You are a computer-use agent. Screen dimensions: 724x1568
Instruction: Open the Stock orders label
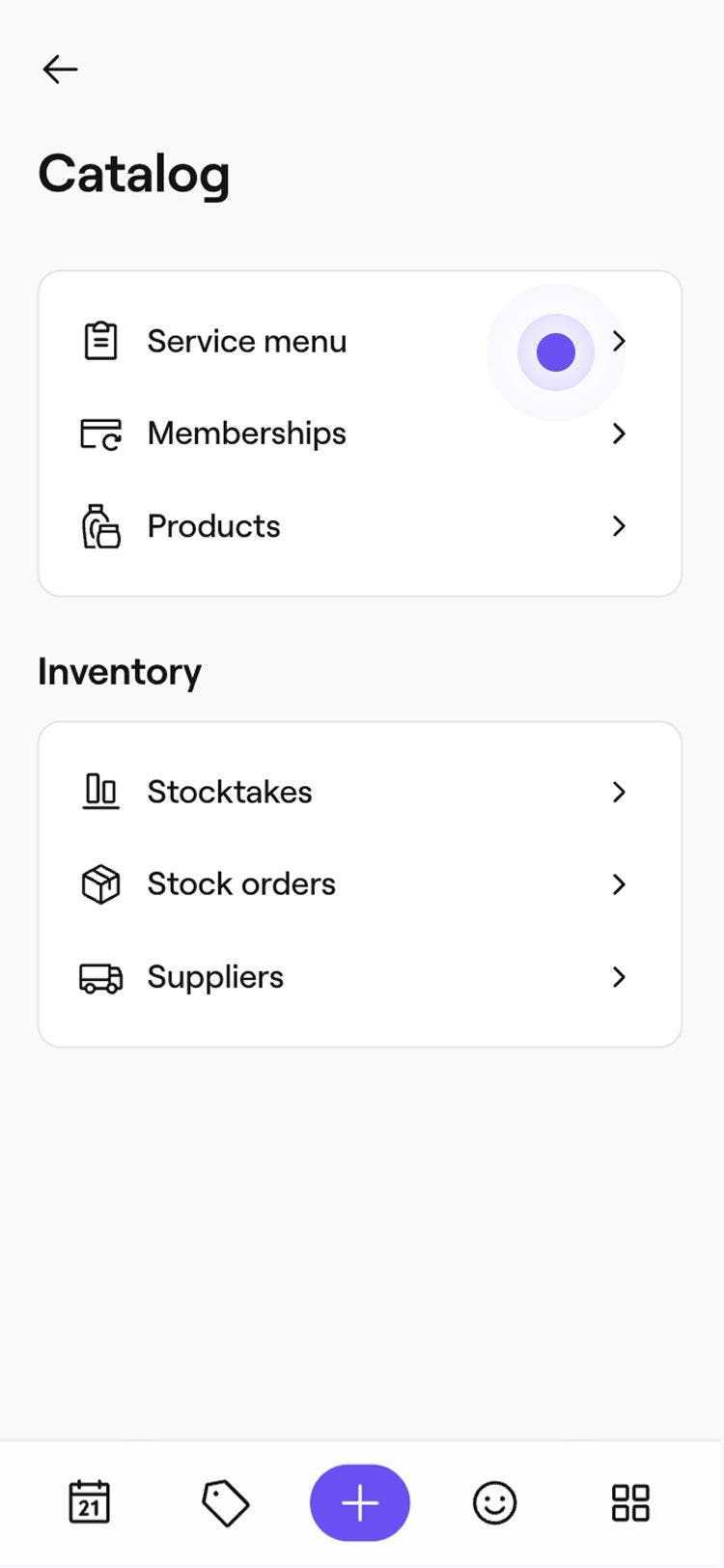(241, 884)
